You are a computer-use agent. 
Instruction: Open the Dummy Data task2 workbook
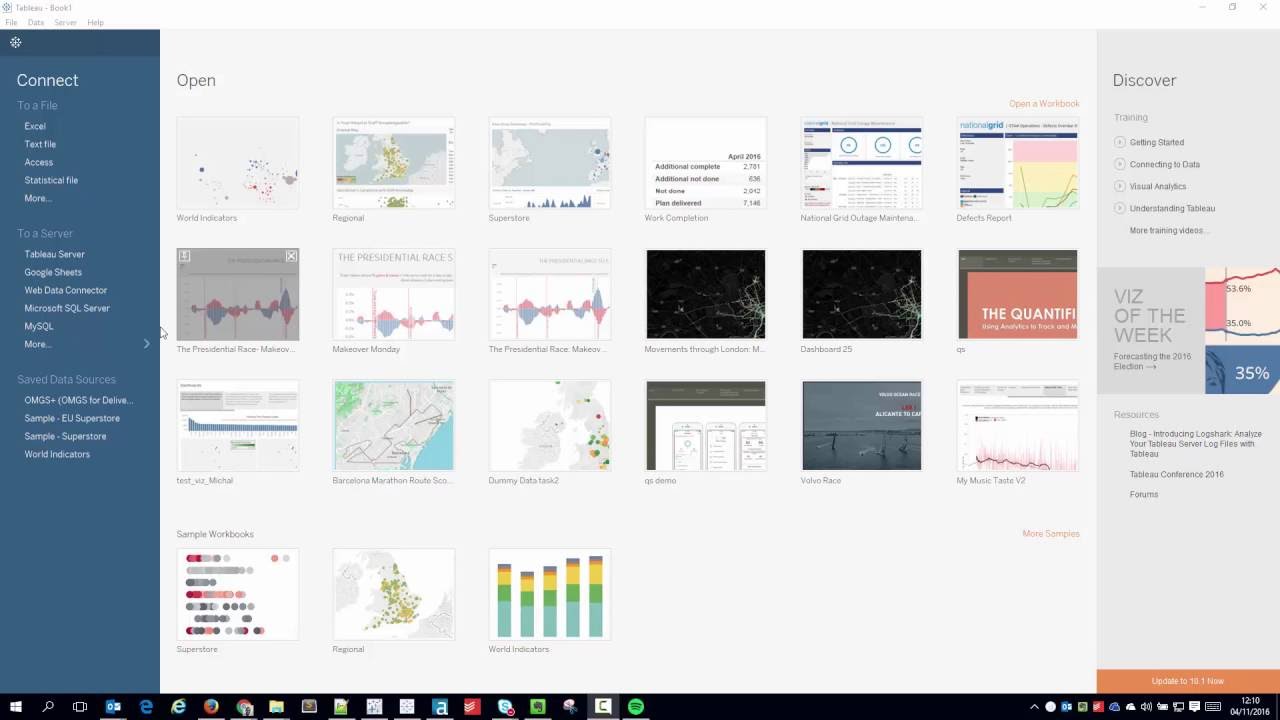[549, 425]
